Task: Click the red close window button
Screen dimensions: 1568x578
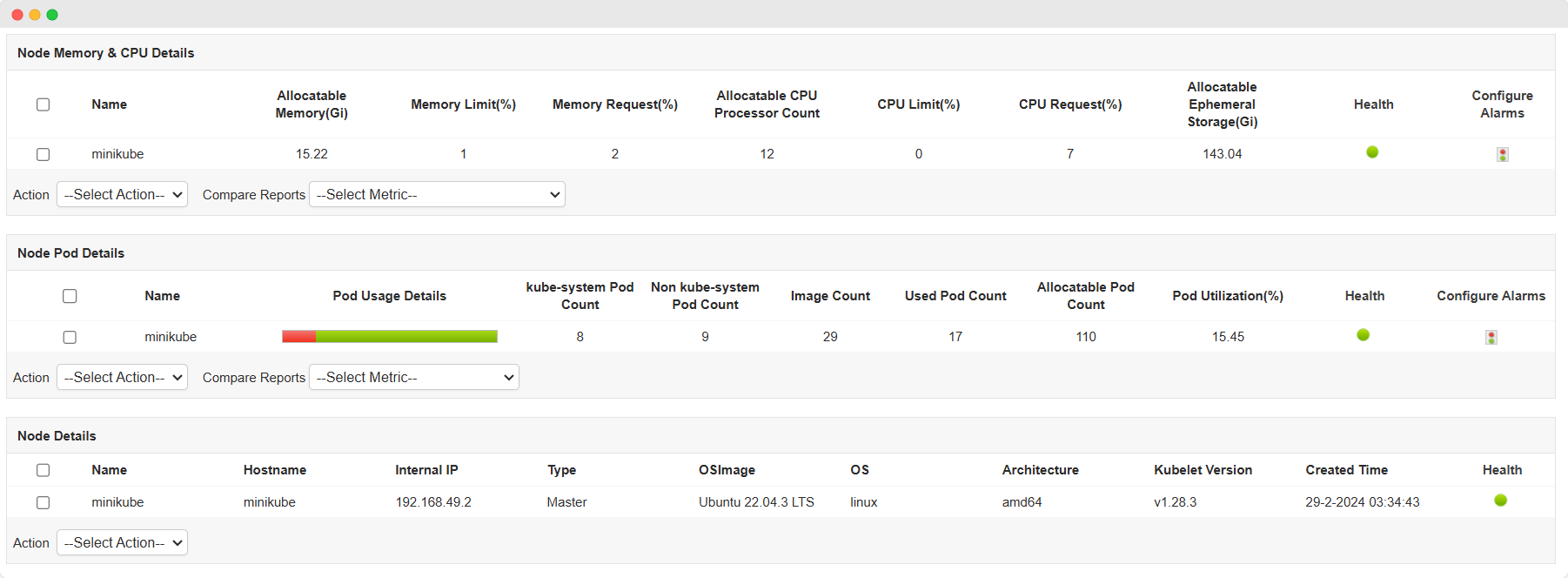Action: pos(17,15)
